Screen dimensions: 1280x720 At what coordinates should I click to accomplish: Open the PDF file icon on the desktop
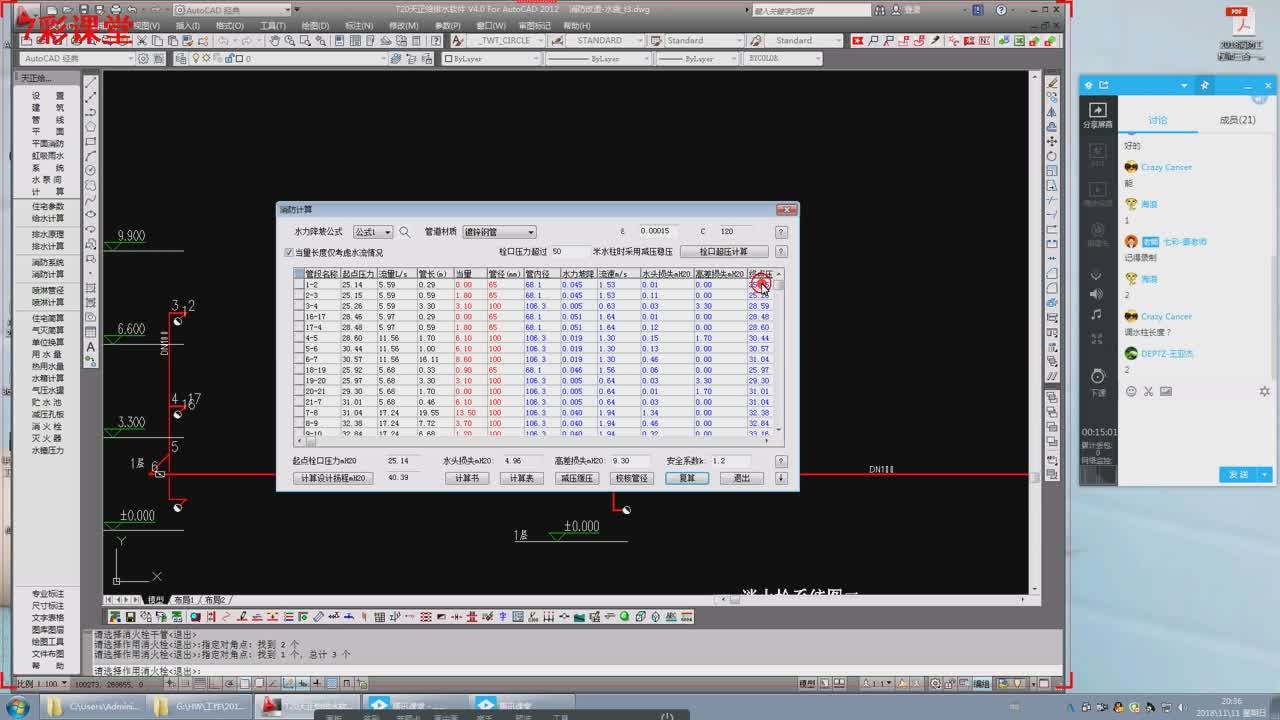1241,35
